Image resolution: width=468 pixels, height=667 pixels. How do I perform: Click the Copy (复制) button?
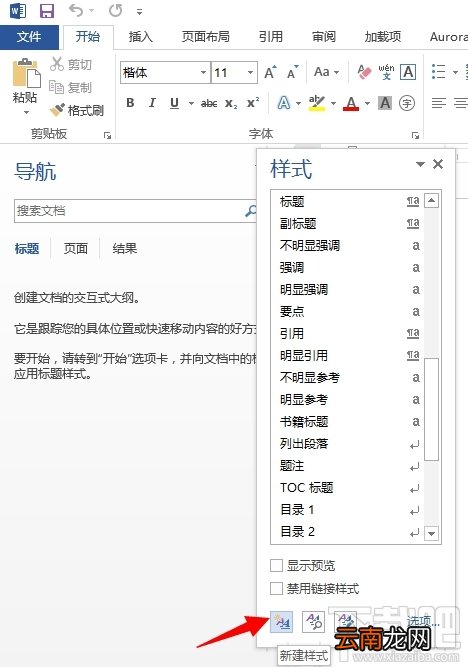(71, 87)
